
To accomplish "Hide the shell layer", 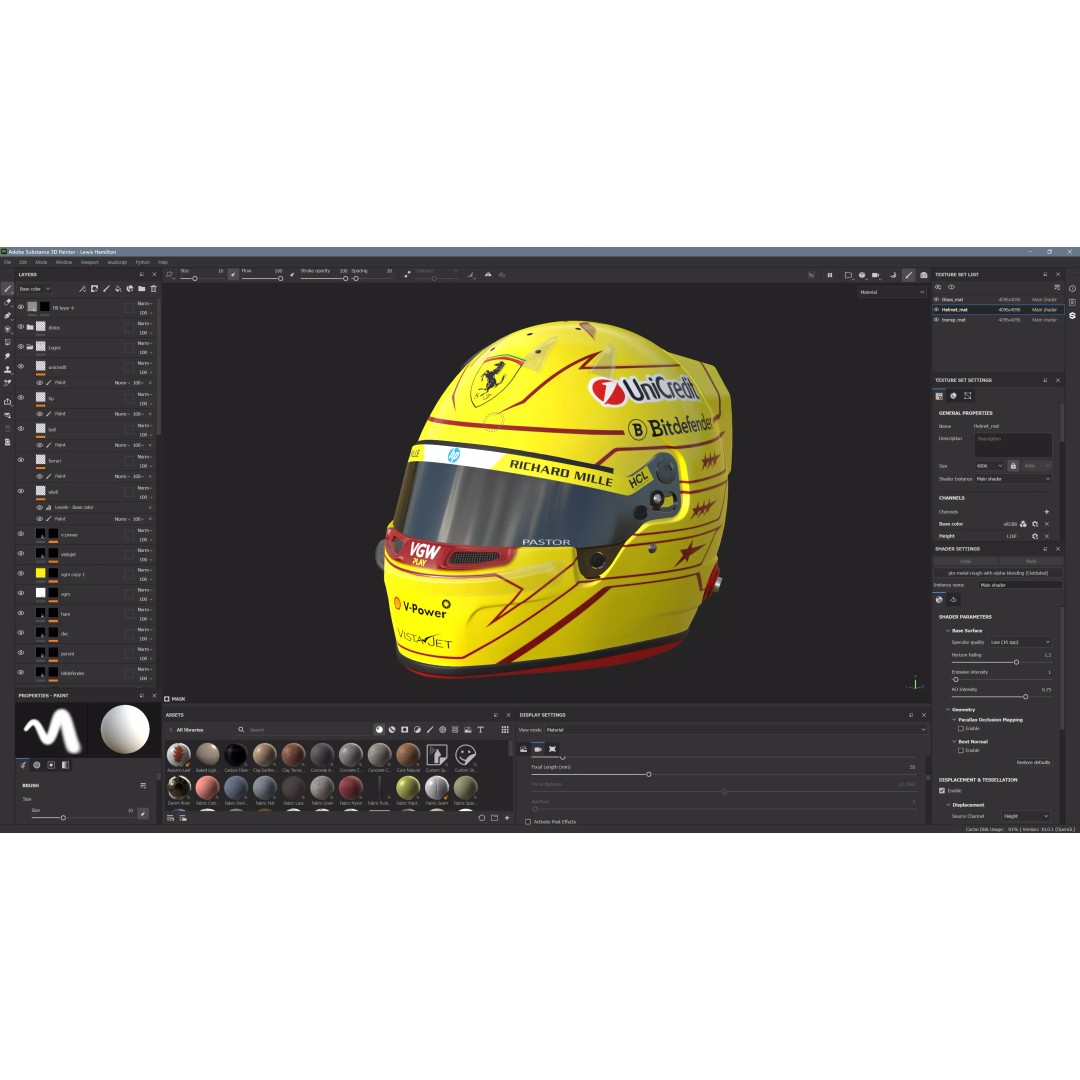I will point(21,491).
